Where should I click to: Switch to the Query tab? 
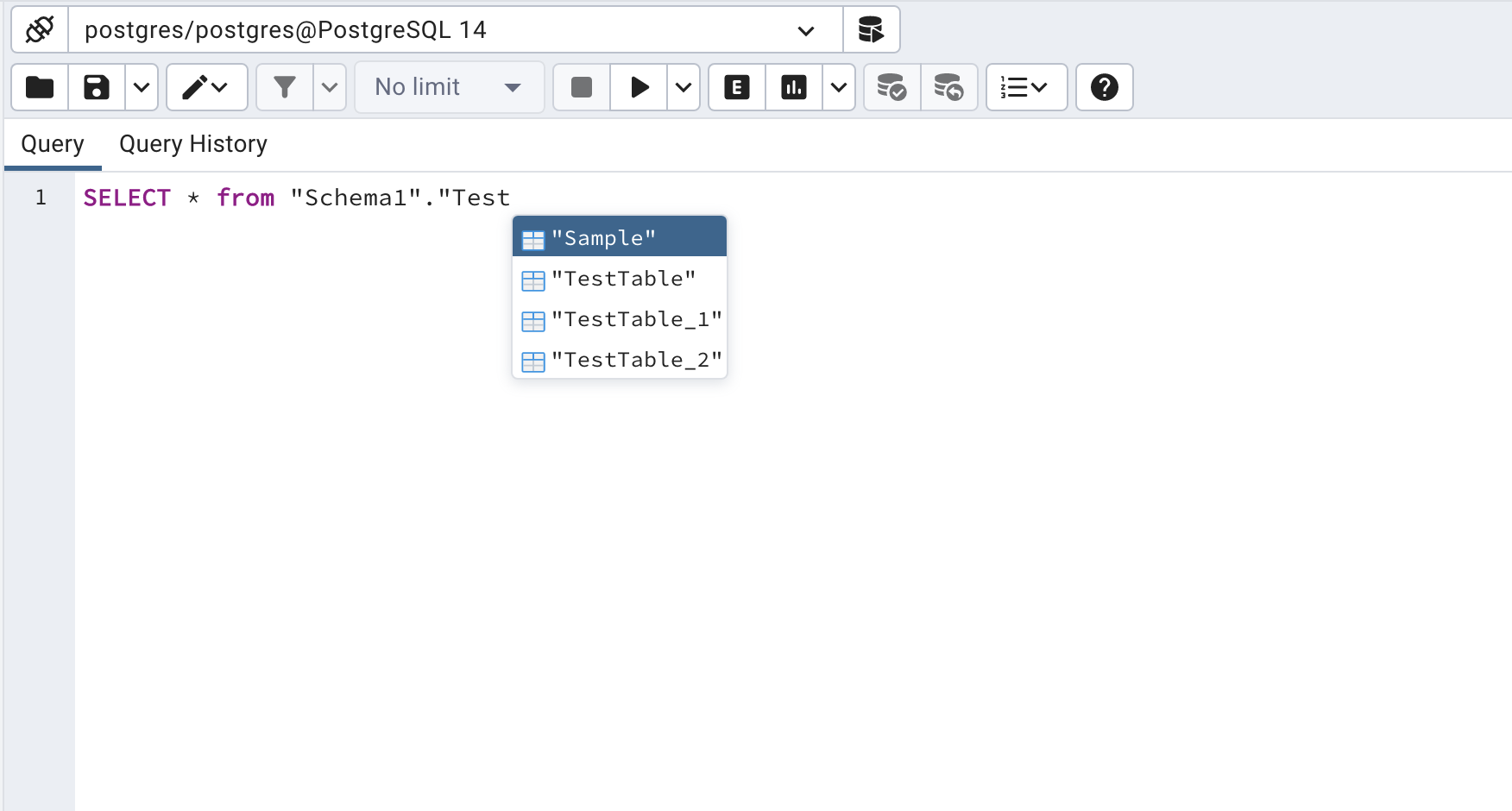click(52, 143)
